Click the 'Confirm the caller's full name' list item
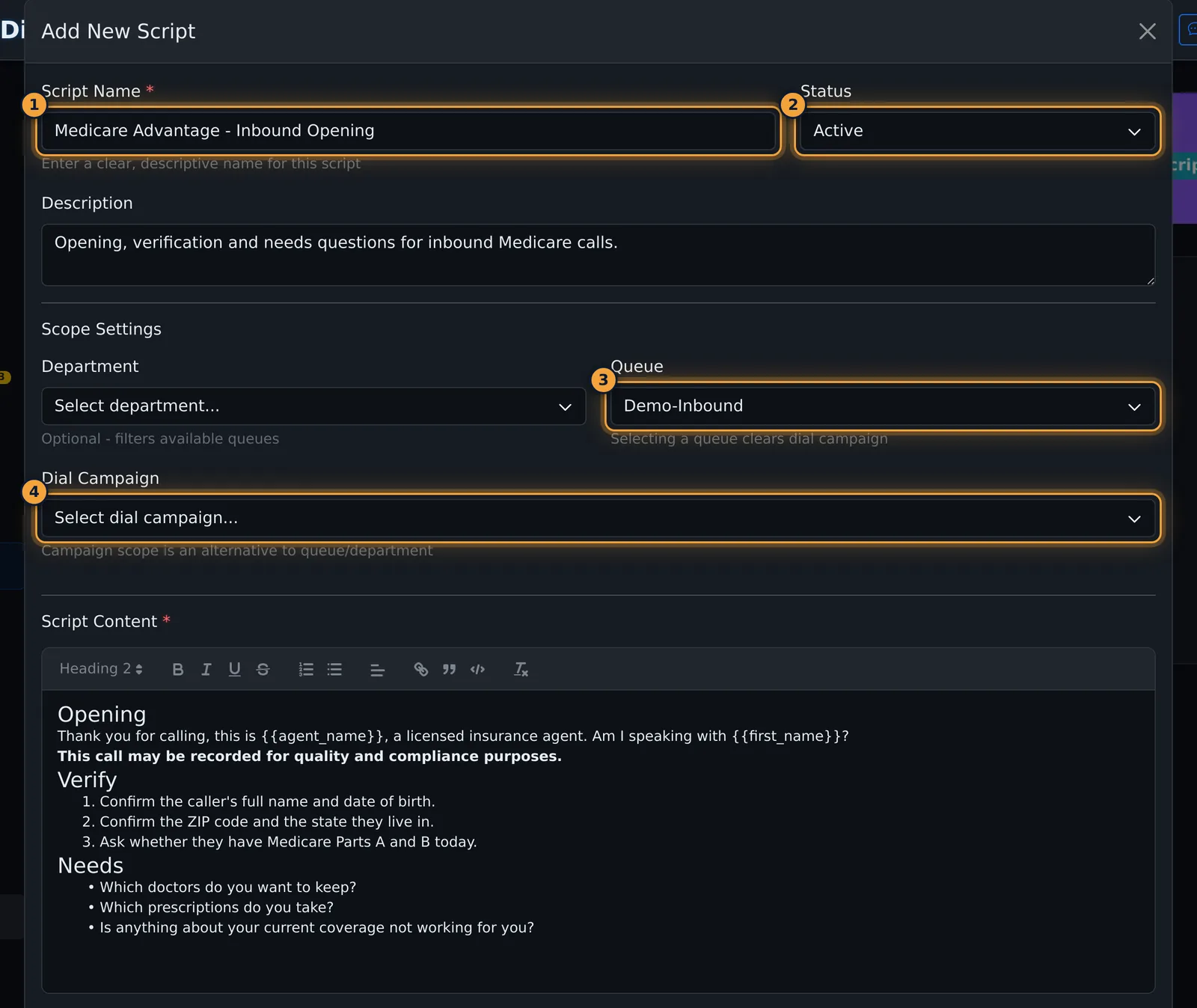1197x1008 pixels. tap(268, 801)
